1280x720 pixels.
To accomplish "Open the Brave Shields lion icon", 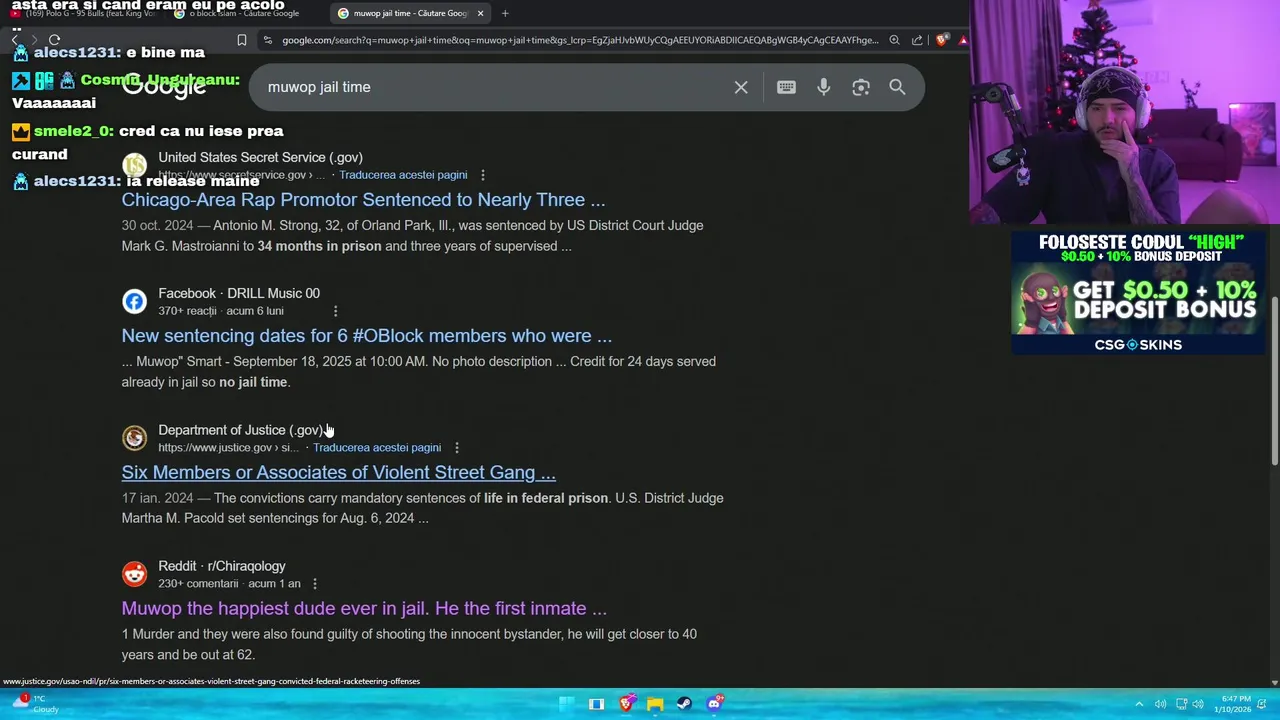I will point(941,40).
